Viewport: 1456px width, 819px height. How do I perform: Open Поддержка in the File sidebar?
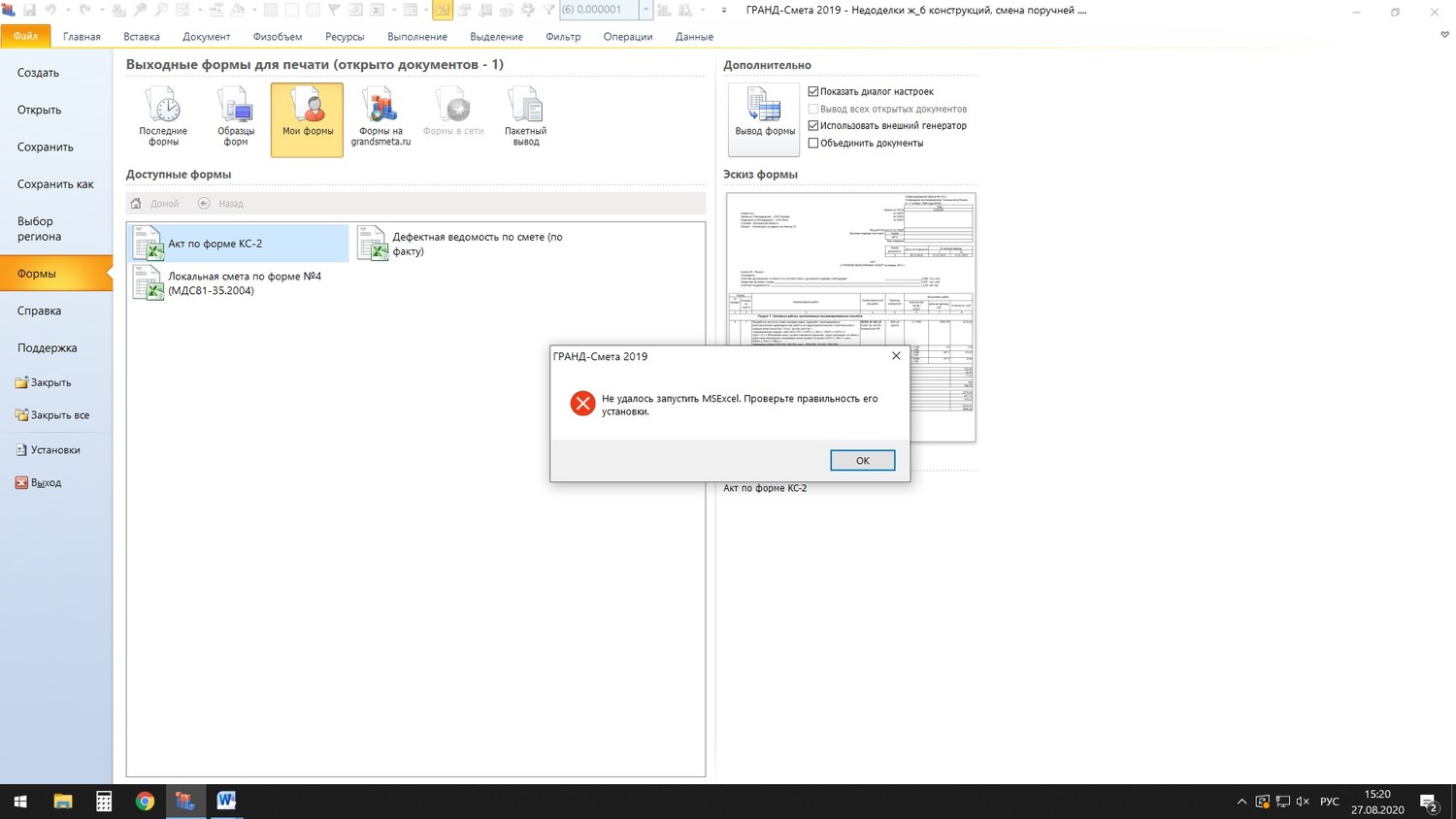56,347
